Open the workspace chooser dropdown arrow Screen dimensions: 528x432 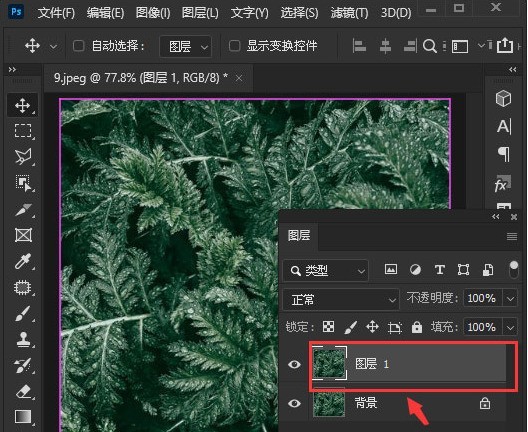(x=481, y=45)
